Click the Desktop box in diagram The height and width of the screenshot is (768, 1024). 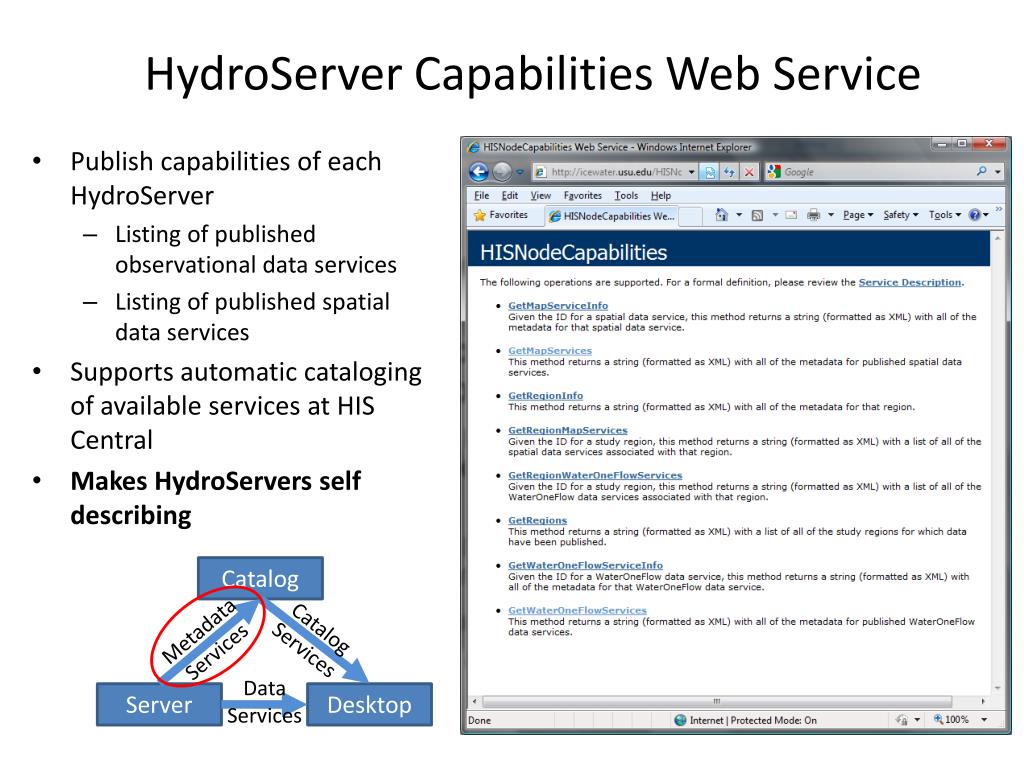[x=370, y=705]
